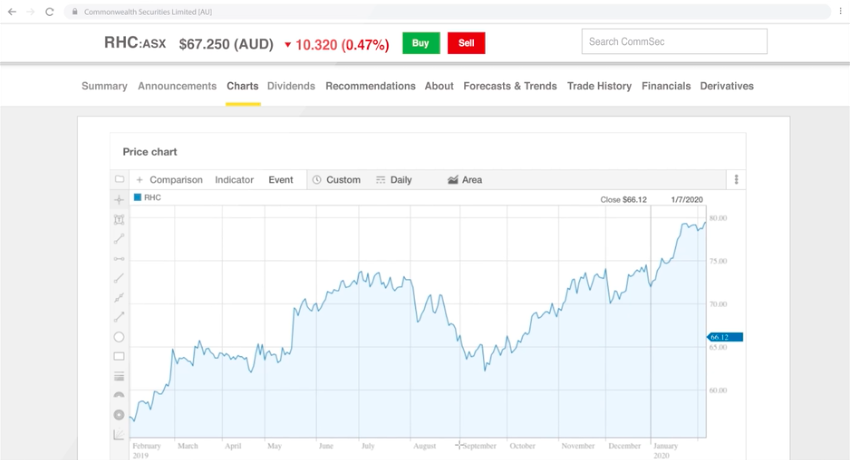Click the $67.250 (AUD) price
The image size is (850, 460).
(x=226, y=44)
